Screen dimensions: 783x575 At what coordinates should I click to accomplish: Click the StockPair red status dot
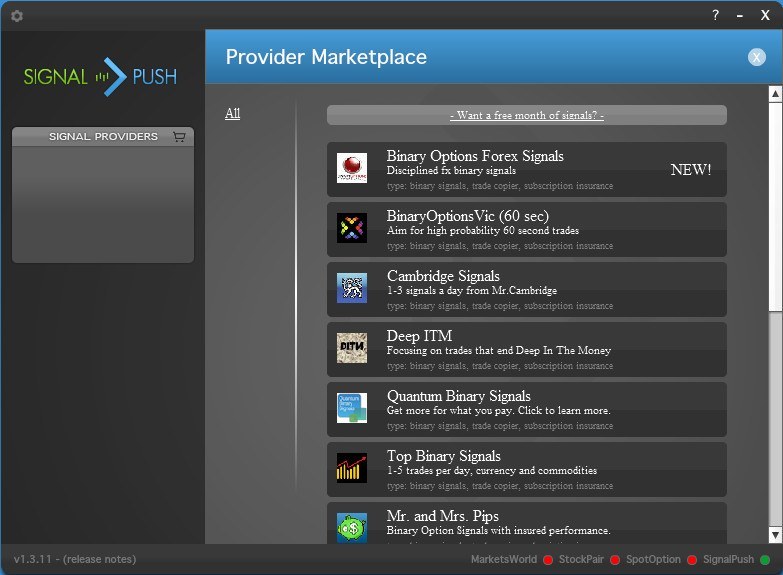pos(615,560)
